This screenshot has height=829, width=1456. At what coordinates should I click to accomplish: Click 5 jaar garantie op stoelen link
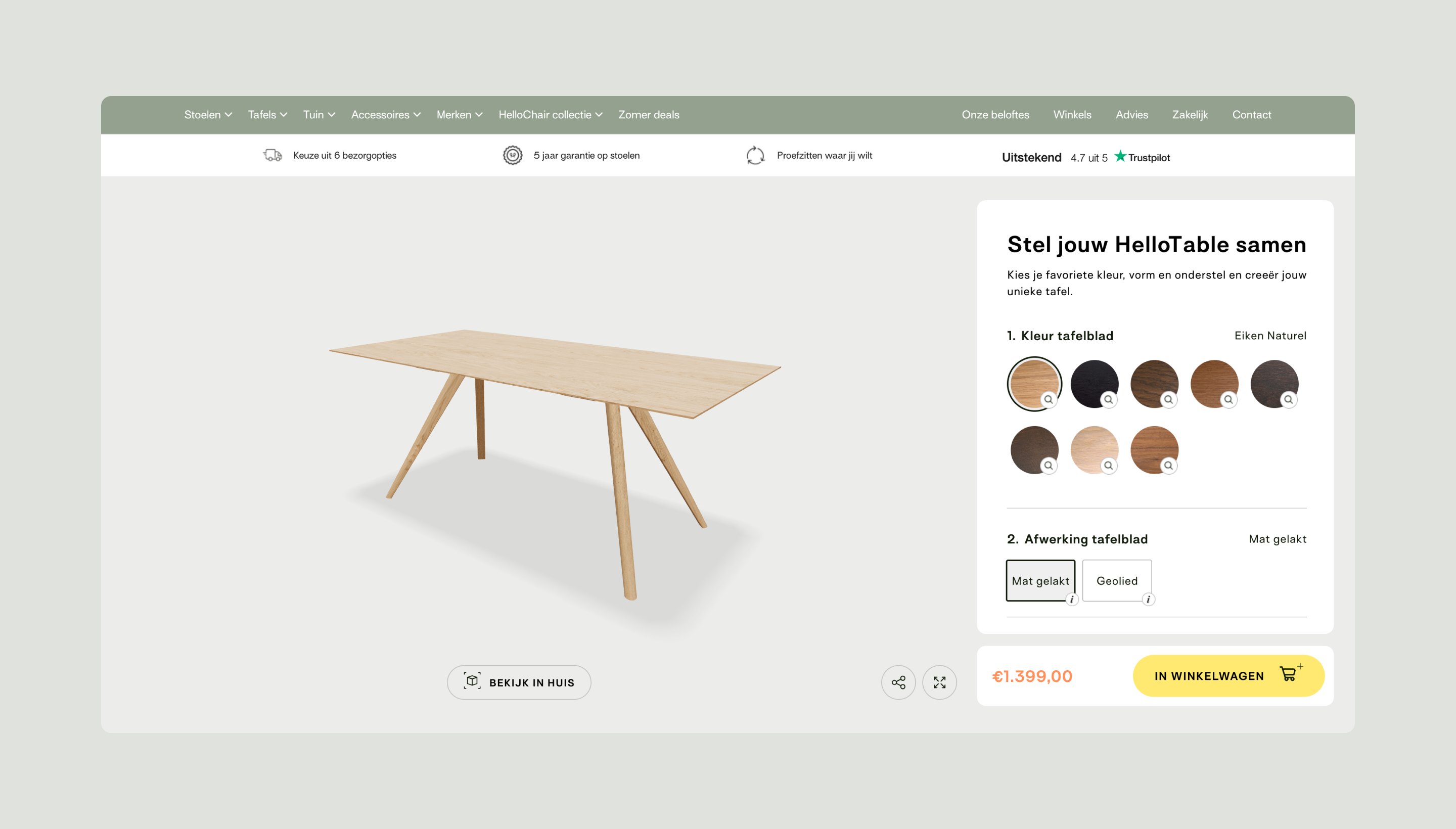pyautogui.click(x=586, y=155)
